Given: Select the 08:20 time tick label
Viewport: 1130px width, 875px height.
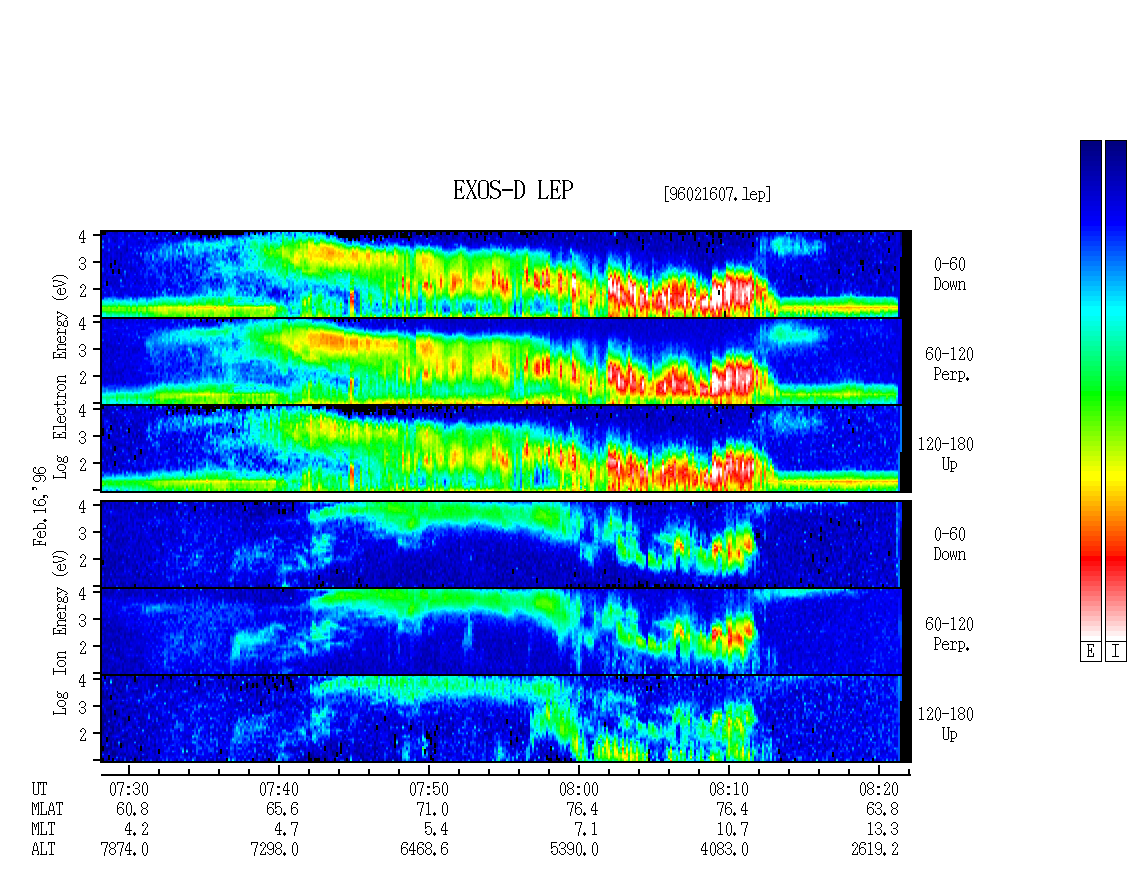Looking at the screenshot, I should point(879,789).
